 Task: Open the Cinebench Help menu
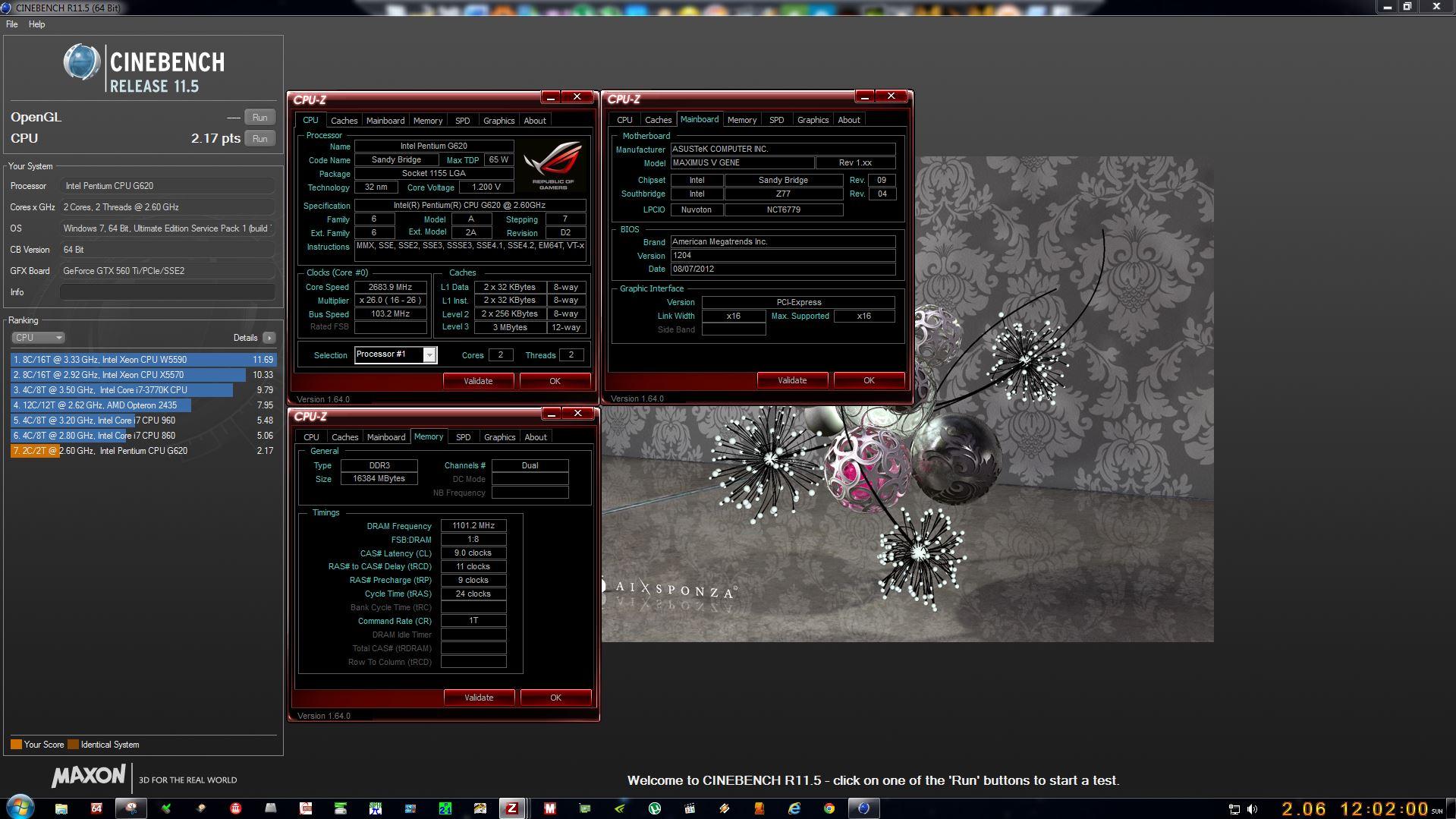click(x=36, y=24)
